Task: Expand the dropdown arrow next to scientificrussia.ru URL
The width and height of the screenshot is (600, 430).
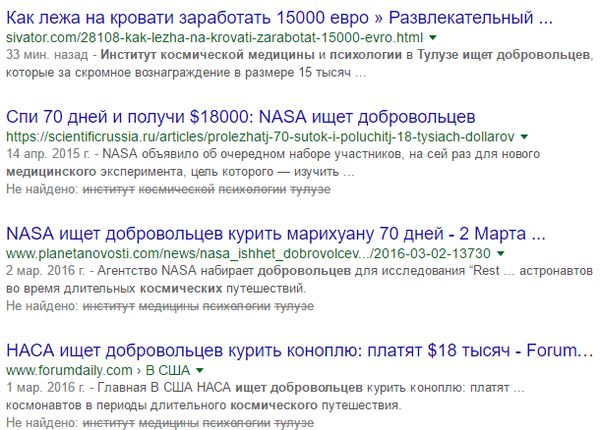Action: point(522,134)
